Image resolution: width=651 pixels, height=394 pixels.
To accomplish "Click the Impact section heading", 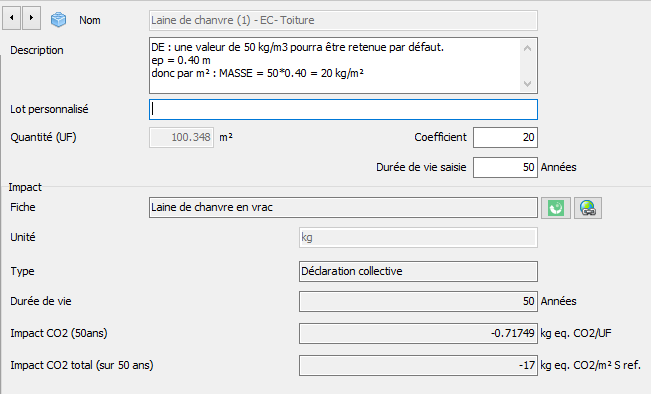I will (25, 187).
